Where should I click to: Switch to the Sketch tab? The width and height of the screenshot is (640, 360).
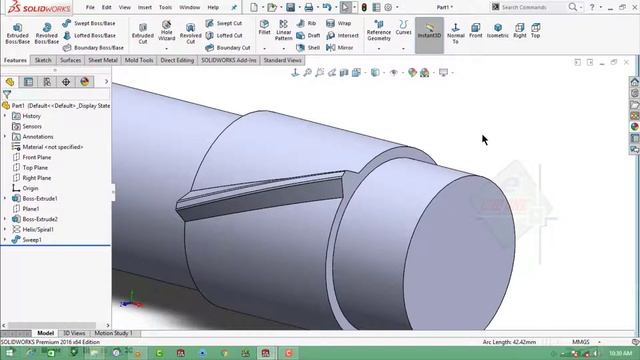point(43,60)
